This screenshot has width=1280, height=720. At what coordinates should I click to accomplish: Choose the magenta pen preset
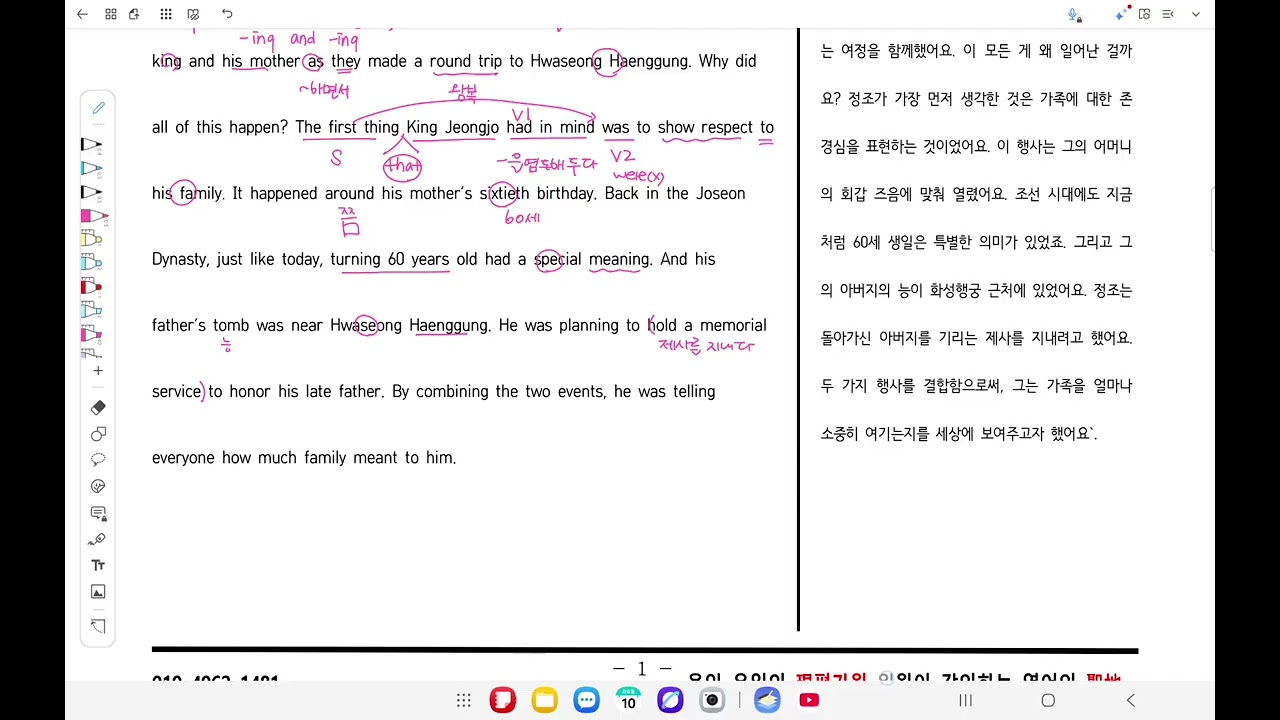tap(93, 216)
